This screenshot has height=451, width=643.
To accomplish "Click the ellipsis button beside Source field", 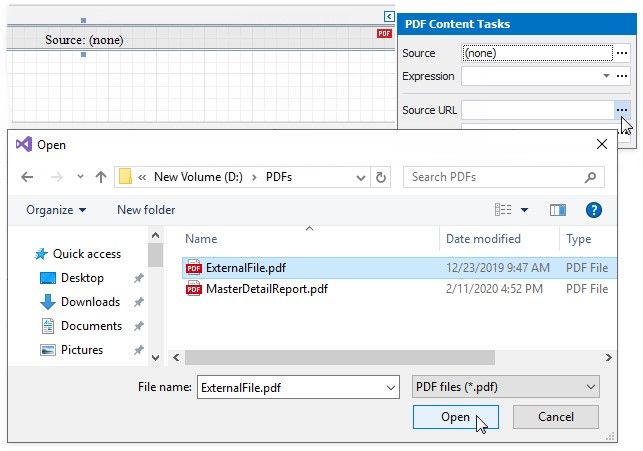I will click(x=622, y=53).
